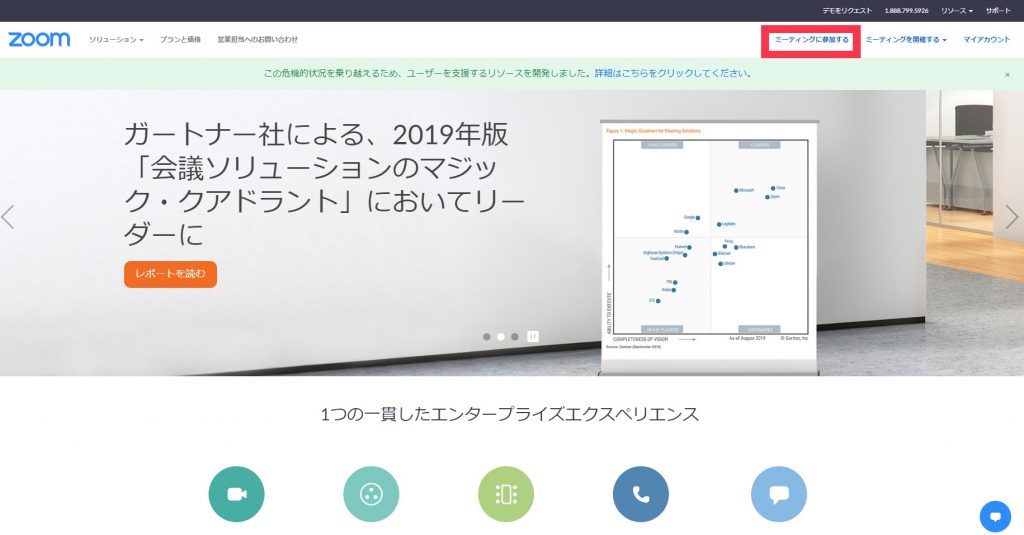Viewport: 1024px width, 535px height.
Task: Click the レポートを読む orange button
Action: coord(170,274)
